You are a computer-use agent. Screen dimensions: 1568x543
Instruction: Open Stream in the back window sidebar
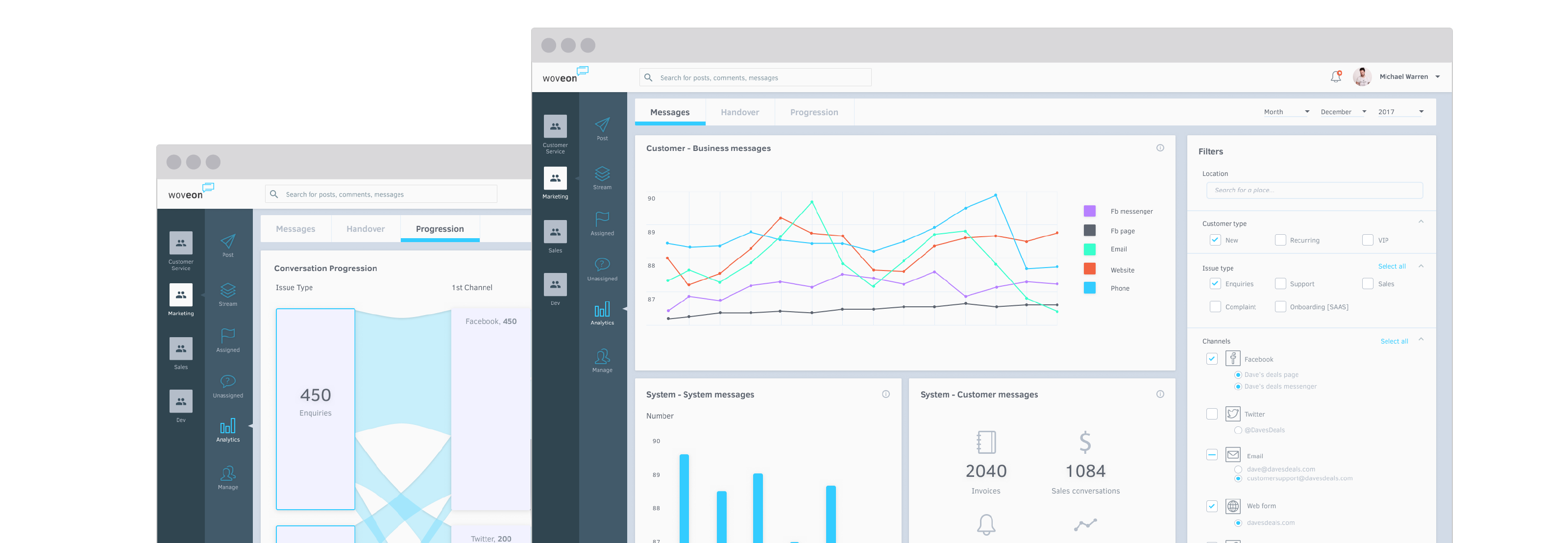tap(228, 295)
